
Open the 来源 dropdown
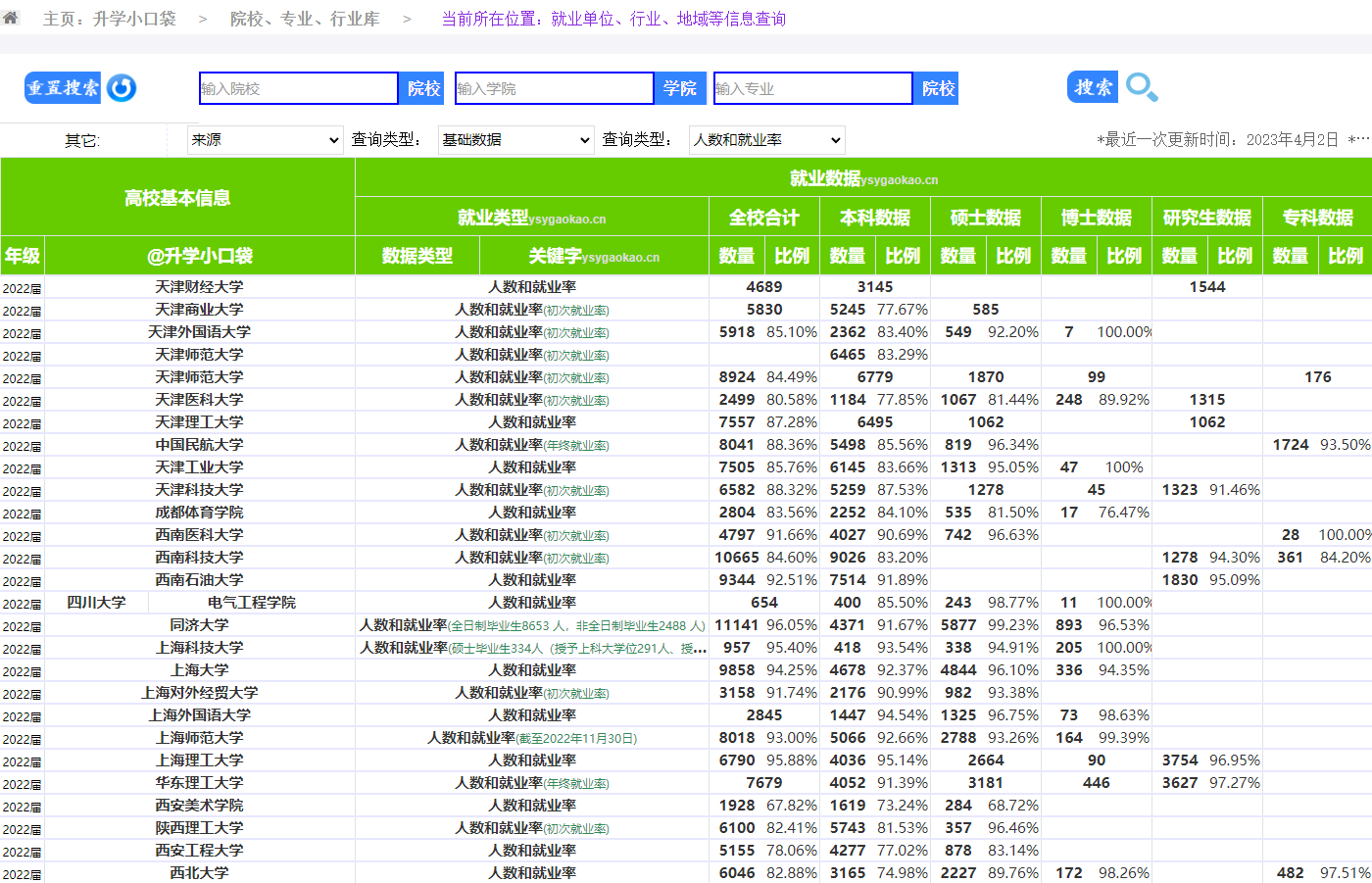[265, 140]
